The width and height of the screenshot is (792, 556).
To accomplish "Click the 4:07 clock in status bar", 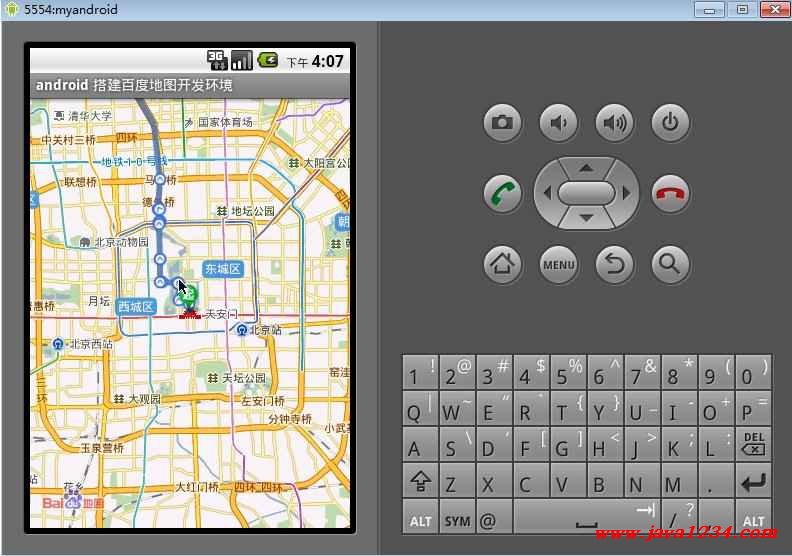I will click(327, 61).
